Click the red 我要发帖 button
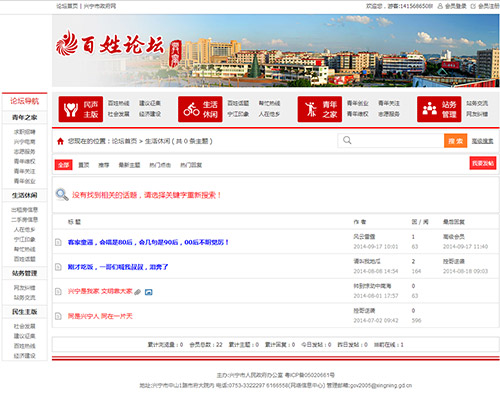 tap(483, 163)
